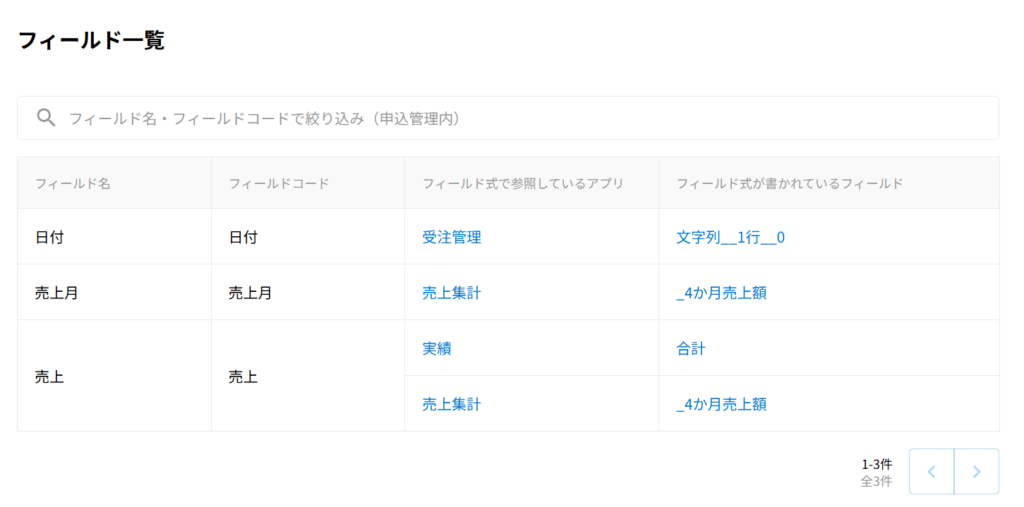Click フィールド式が書かれているフィールド column header

pyautogui.click(x=790, y=183)
